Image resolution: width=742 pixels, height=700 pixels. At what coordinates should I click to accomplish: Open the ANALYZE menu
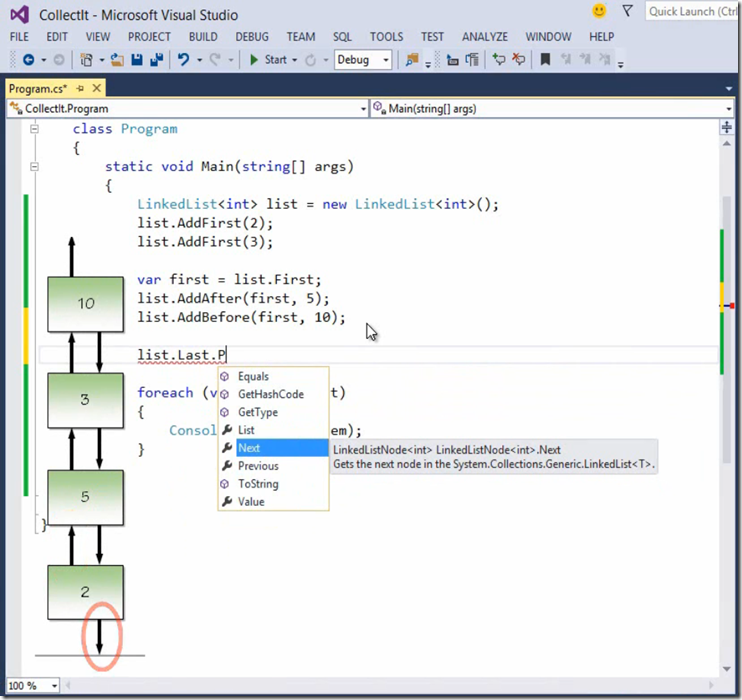485,37
